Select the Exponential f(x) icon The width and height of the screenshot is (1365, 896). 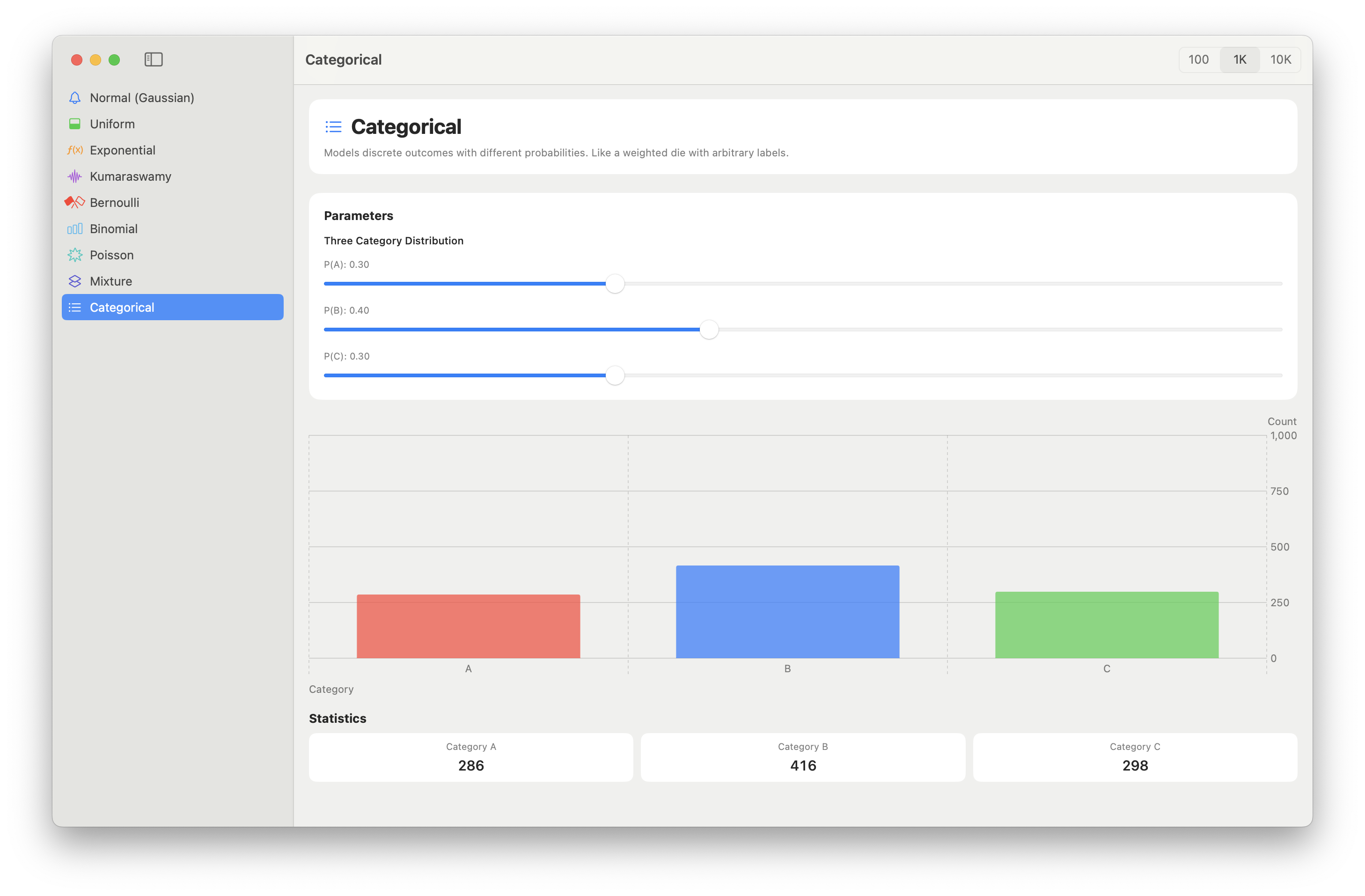(x=74, y=150)
